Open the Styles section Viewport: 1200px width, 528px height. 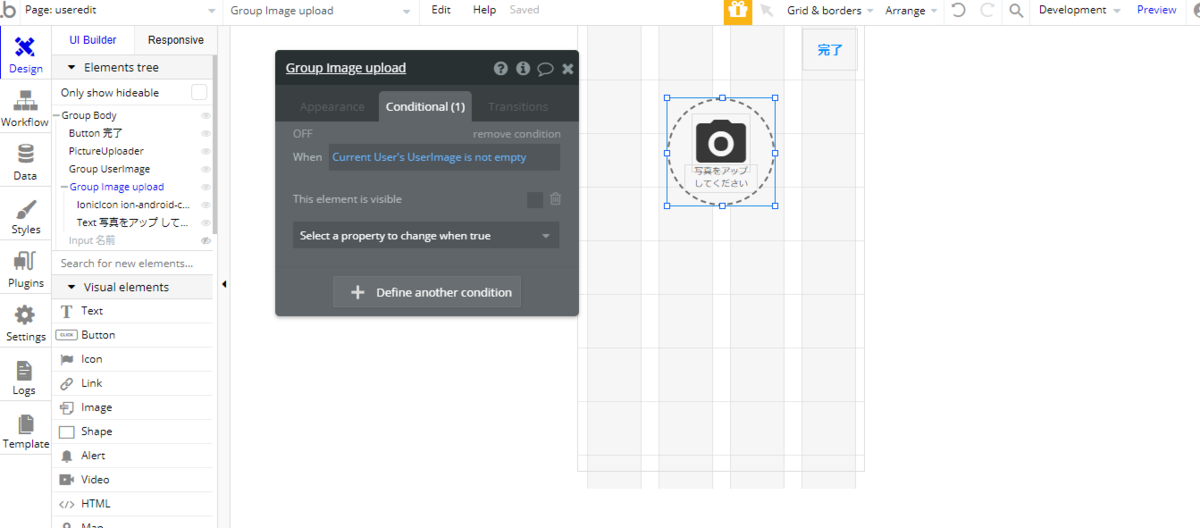(25, 217)
